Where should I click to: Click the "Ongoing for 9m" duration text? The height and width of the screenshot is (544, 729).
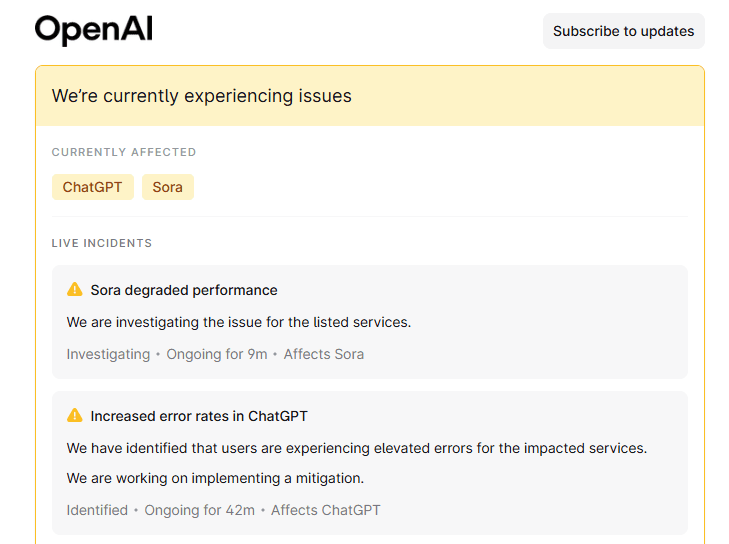coord(217,354)
